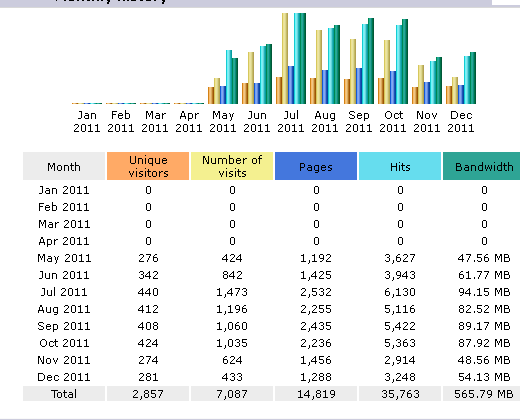Click the May 2011 chart bar group
Screen dimensions: 520x420
click(x=223, y=77)
